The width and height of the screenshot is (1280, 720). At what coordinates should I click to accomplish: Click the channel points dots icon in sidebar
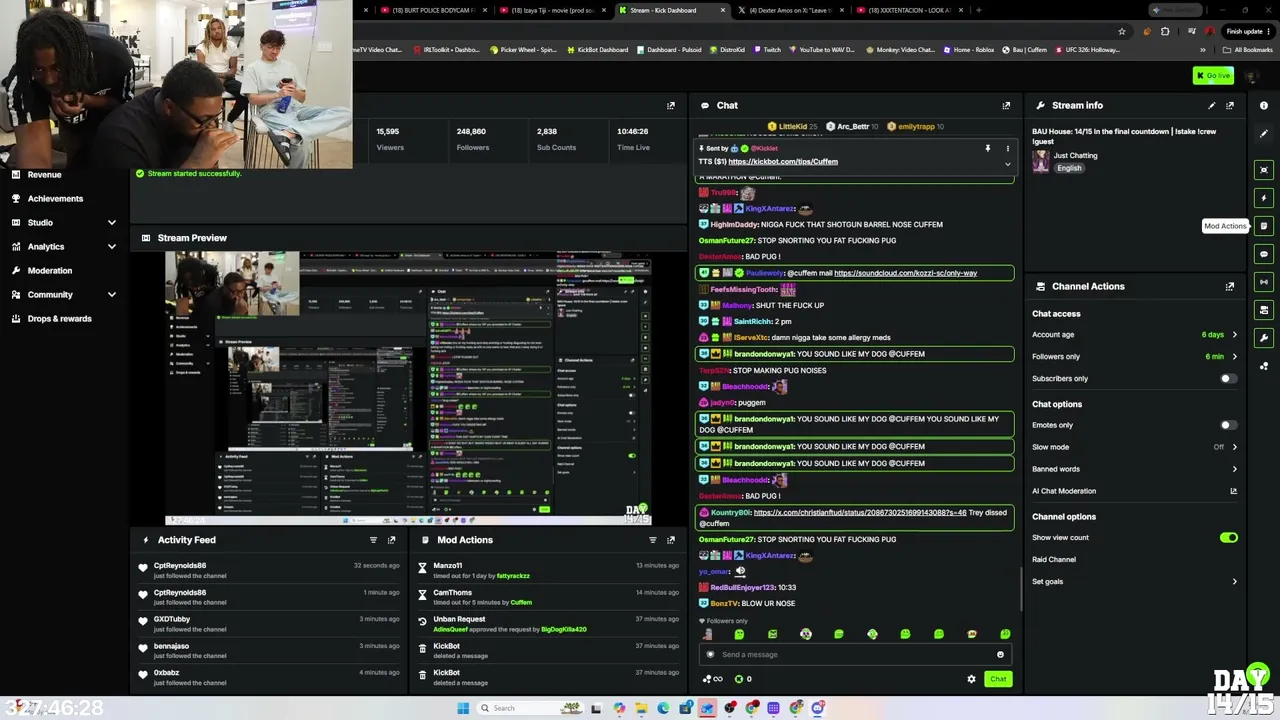tap(1264, 366)
